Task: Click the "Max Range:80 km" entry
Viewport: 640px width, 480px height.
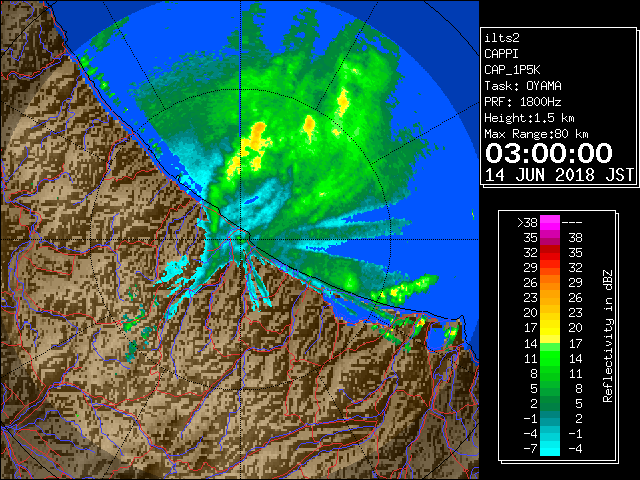Action: click(x=536, y=134)
